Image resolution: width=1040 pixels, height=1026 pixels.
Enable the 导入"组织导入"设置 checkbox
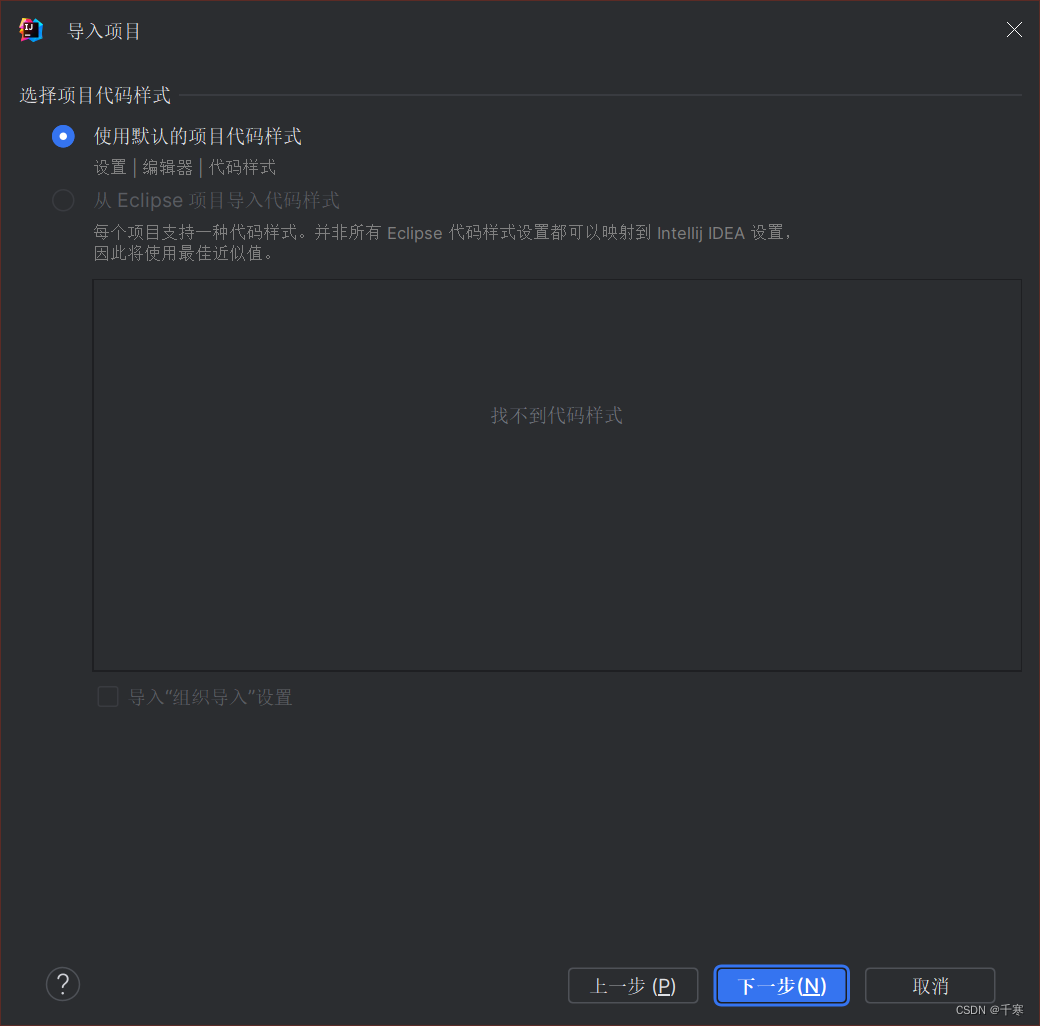tap(107, 696)
